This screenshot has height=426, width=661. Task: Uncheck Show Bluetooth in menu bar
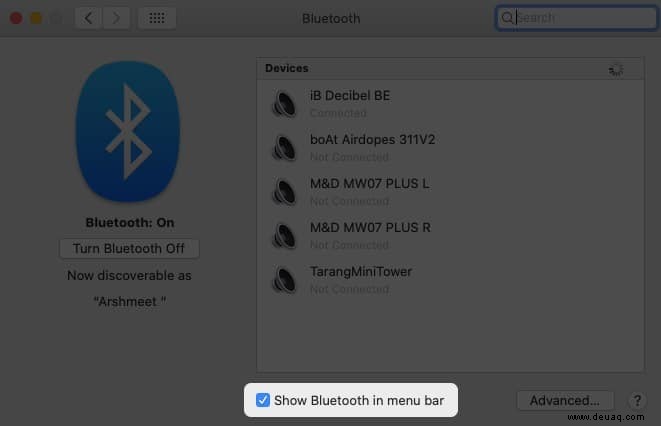263,400
